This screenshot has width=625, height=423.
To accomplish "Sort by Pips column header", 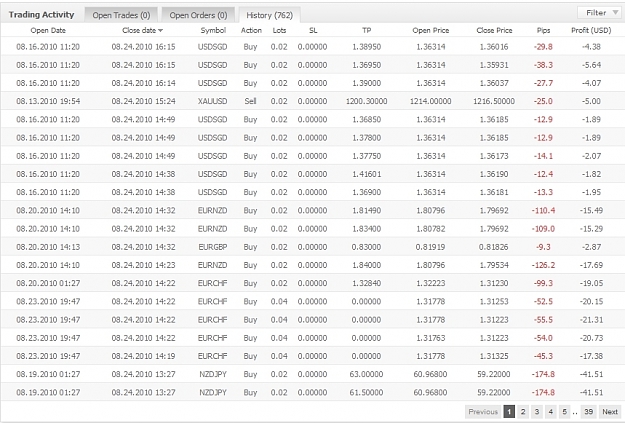I will pyautogui.click(x=543, y=30).
